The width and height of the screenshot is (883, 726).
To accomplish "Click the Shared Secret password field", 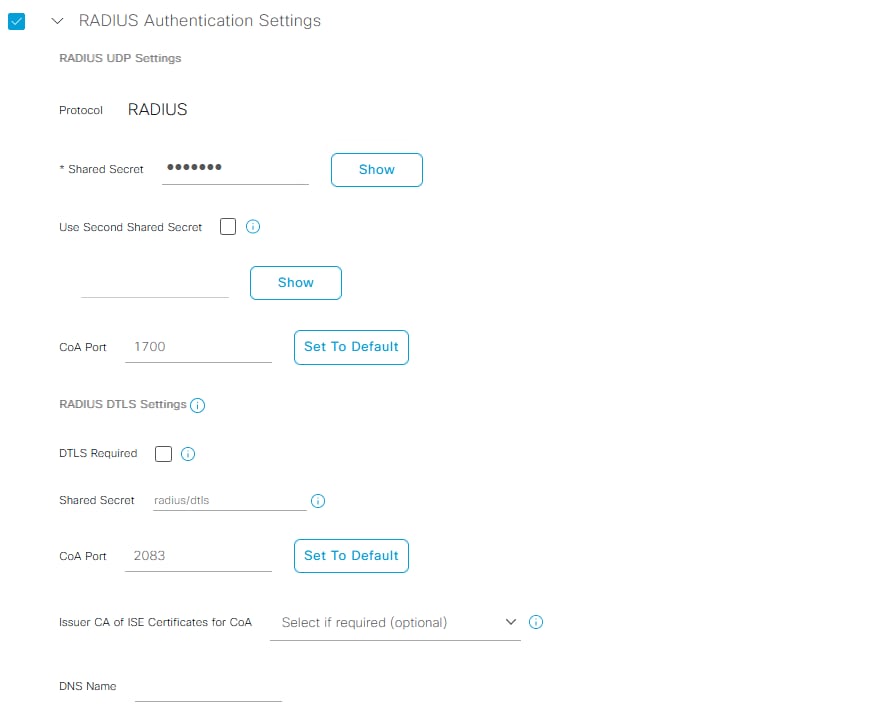I will [x=235, y=169].
